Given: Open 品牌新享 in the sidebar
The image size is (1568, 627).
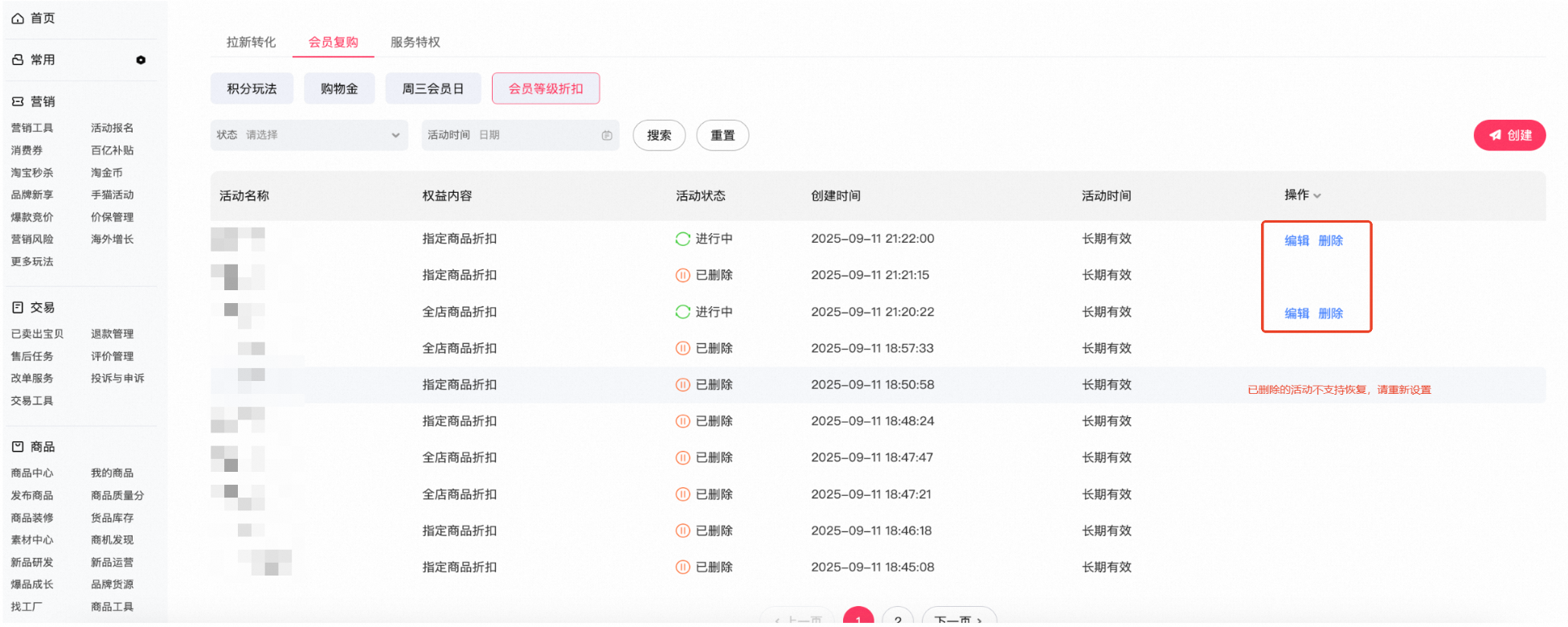Looking at the screenshot, I should tap(32, 195).
